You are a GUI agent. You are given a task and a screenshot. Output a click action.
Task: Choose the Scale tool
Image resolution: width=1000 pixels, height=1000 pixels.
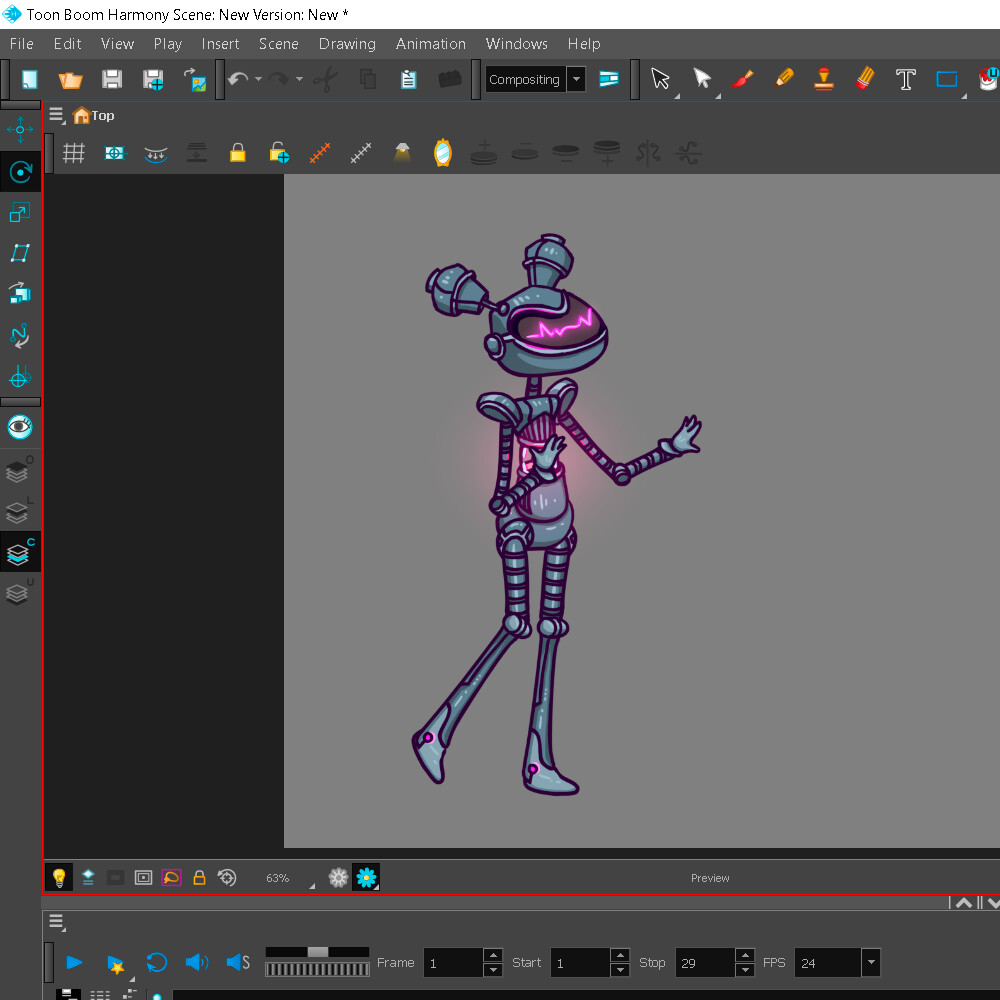(20, 212)
